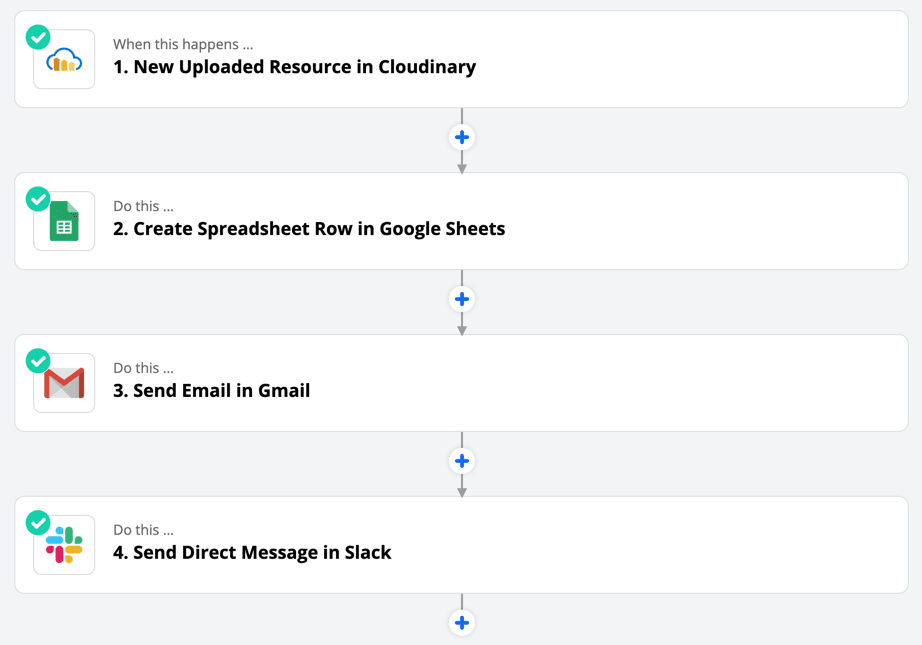922x645 pixels.
Task: Click the Cloudinary app icon in step 1
Action: point(64,59)
